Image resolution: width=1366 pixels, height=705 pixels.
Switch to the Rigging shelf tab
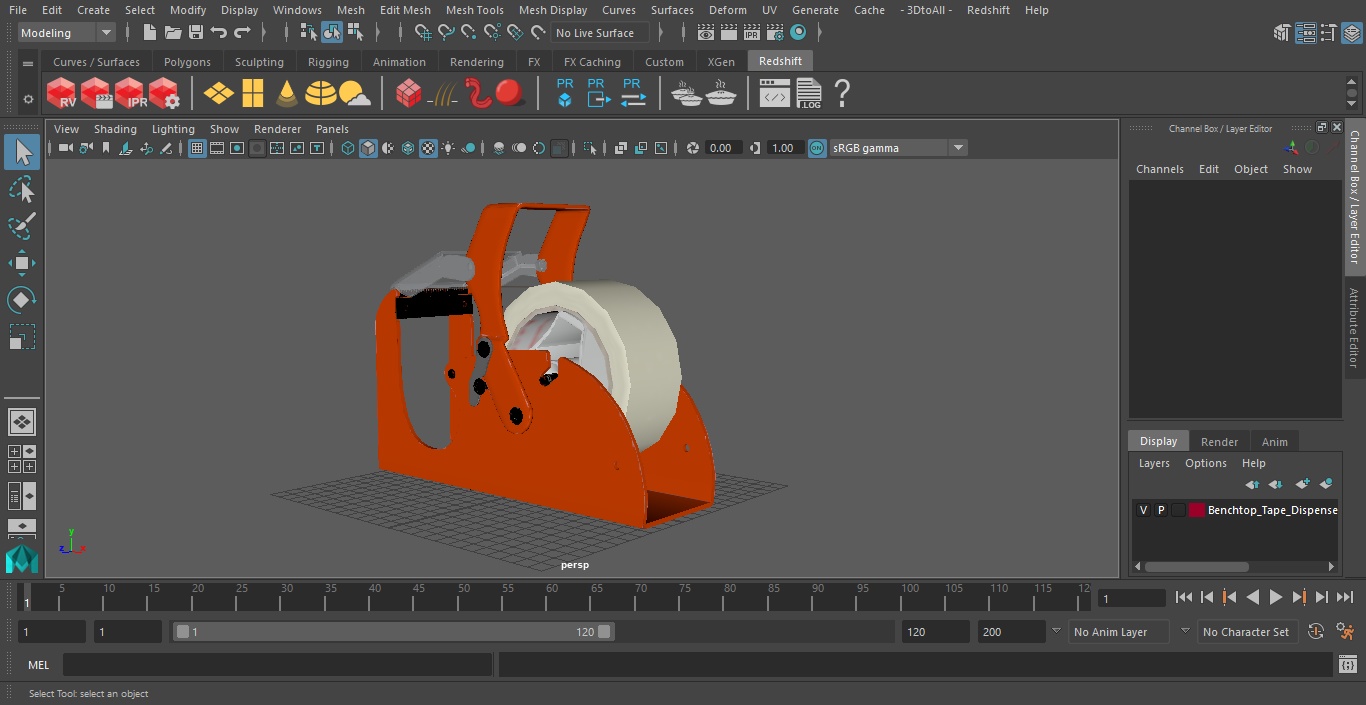tap(328, 62)
